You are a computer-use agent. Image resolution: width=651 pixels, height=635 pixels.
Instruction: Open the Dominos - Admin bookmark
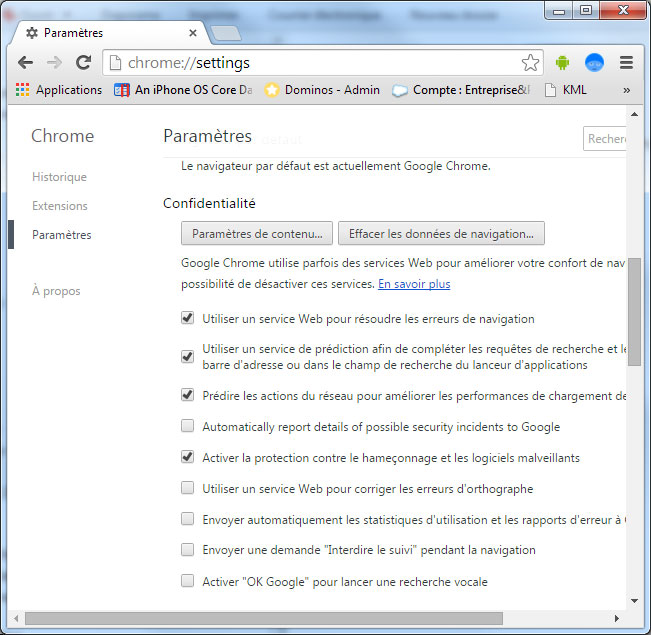coord(322,90)
